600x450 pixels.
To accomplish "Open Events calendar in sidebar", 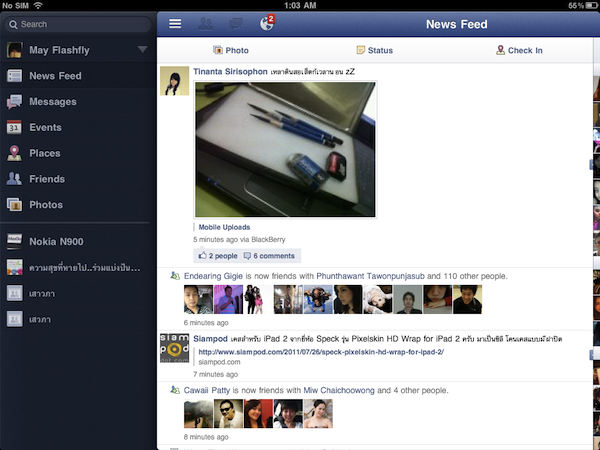I will 45,128.
